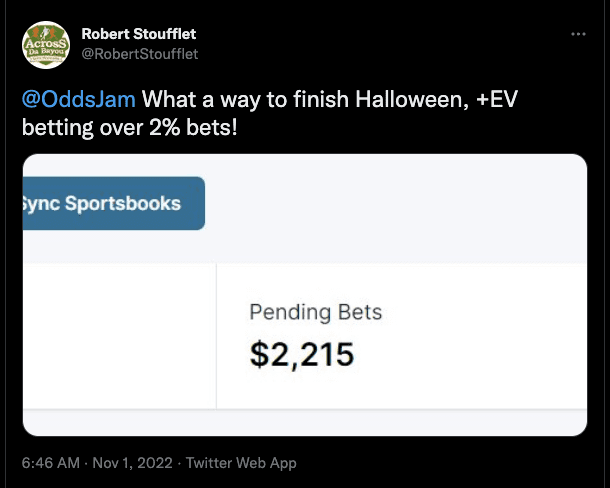Screen dimensions: 610x488
Task: Open the Twitter Web App source link
Action: [241, 463]
